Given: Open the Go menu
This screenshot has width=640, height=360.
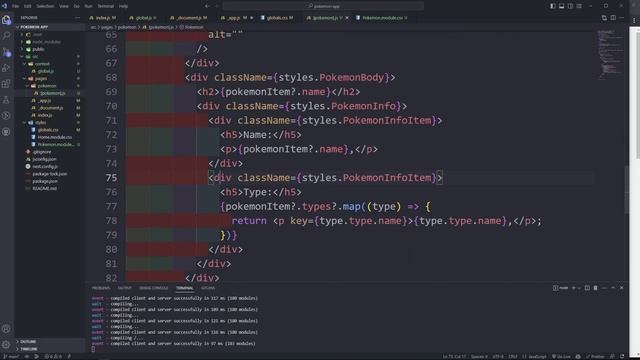Looking at the screenshot, I should pos(77,6).
